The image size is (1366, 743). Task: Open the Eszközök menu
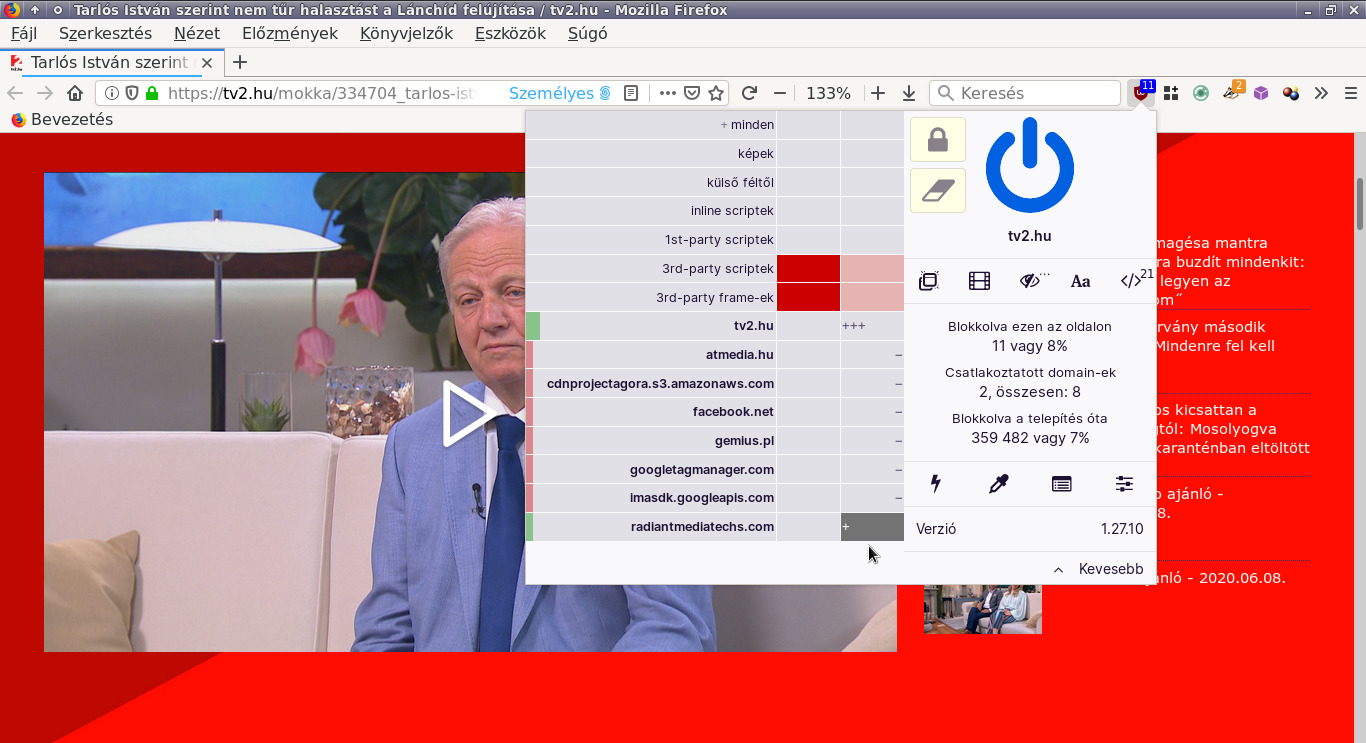pos(510,33)
